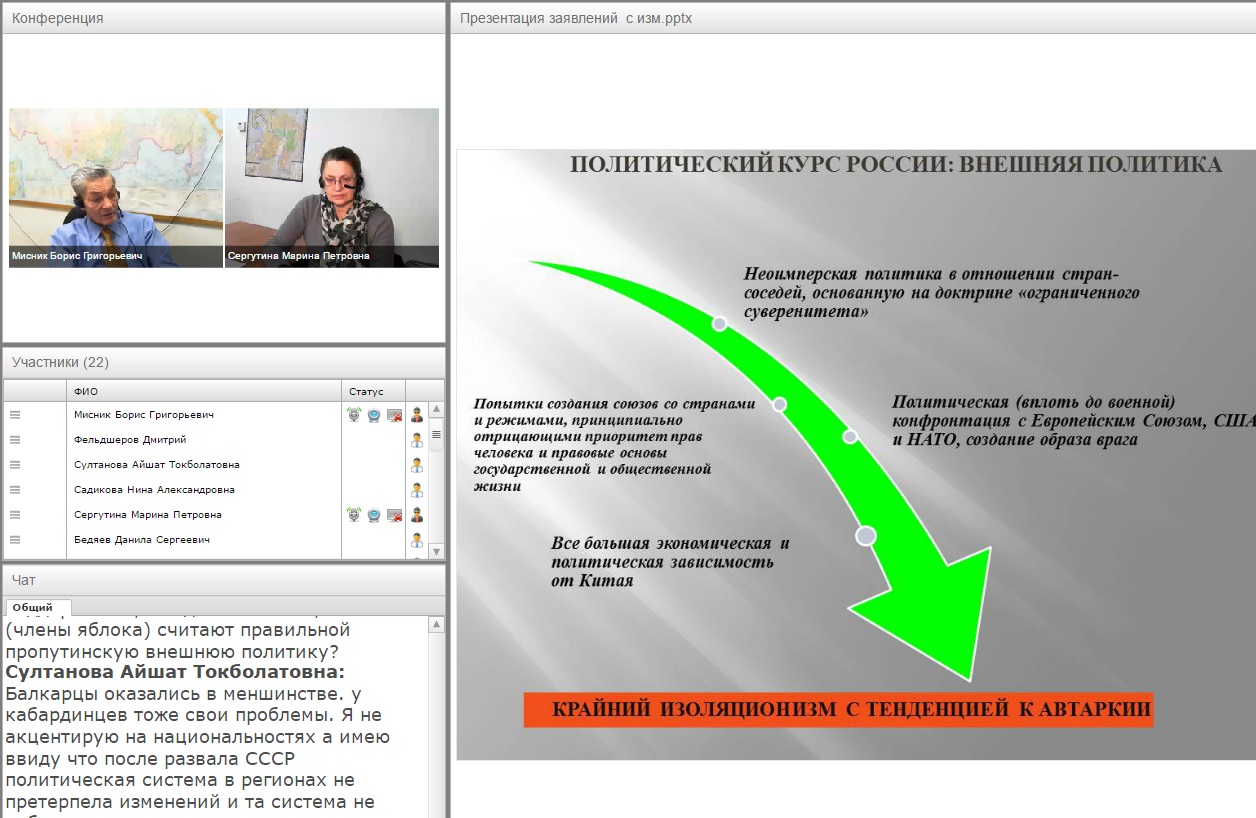Click sender name Султанова Айшат Токболатовна in chat

tap(175, 673)
